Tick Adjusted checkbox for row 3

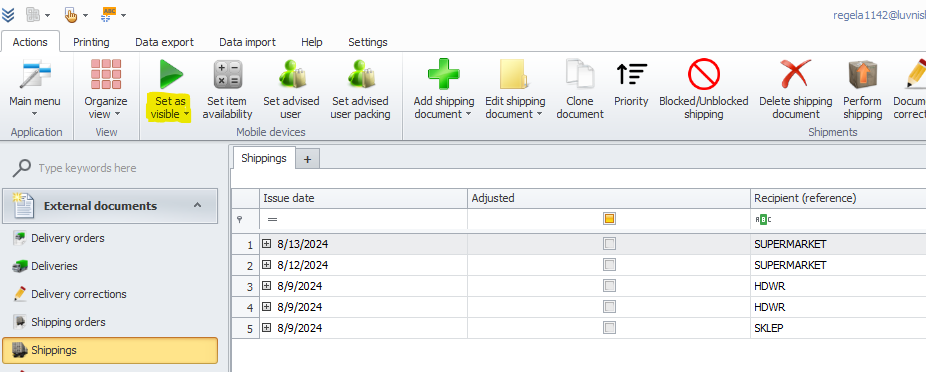(x=609, y=286)
